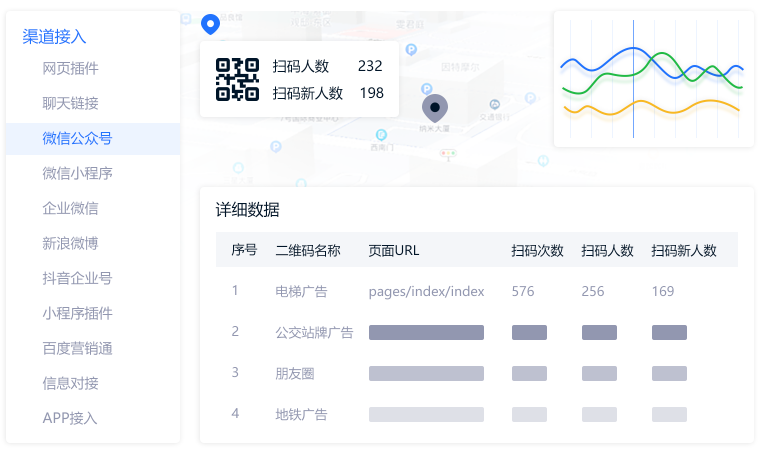
Task: Select the dark gray map pin marker
Action: [434, 107]
